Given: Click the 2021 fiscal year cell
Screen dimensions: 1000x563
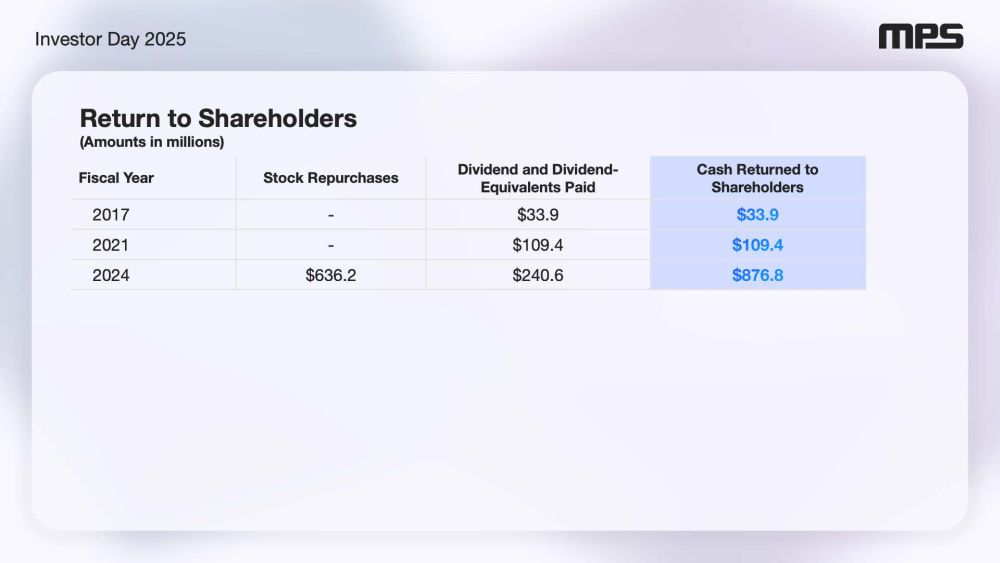Looking at the screenshot, I should [x=111, y=245].
